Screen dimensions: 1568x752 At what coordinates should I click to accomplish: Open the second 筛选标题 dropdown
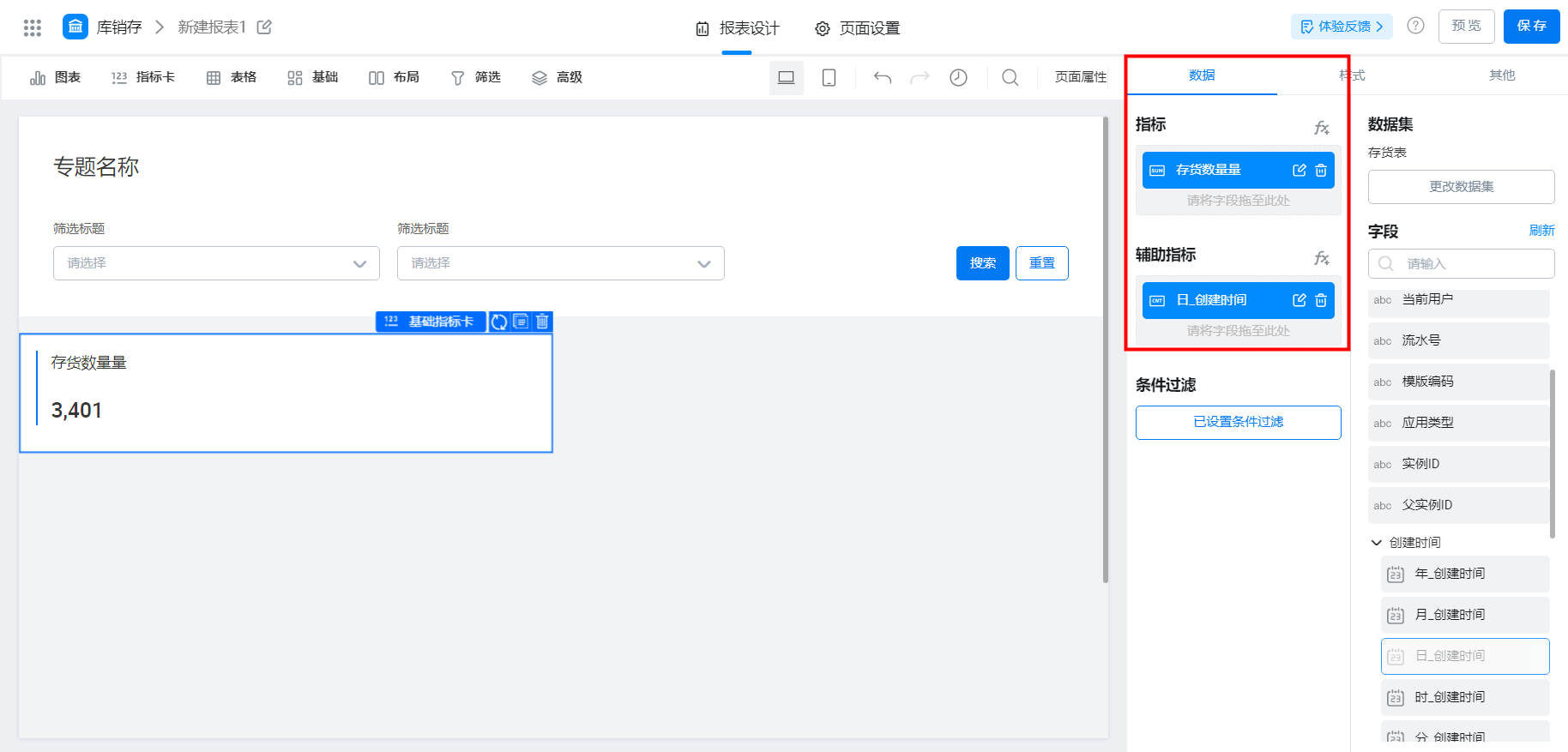pyautogui.click(x=561, y=263)
